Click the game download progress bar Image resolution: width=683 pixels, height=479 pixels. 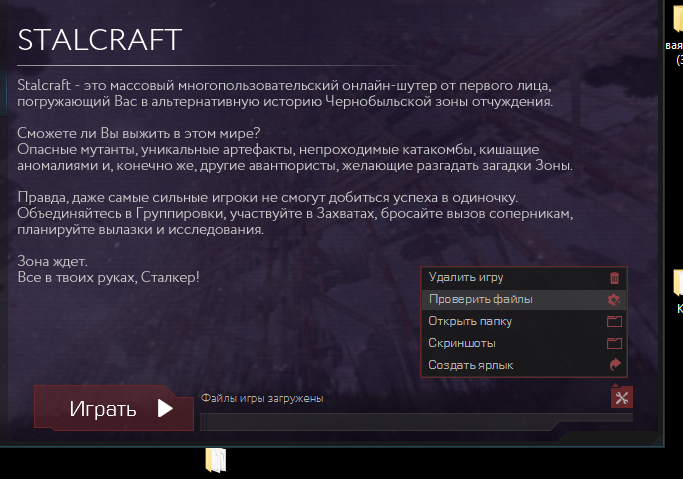pyautogui.click(x=416, y=422)
